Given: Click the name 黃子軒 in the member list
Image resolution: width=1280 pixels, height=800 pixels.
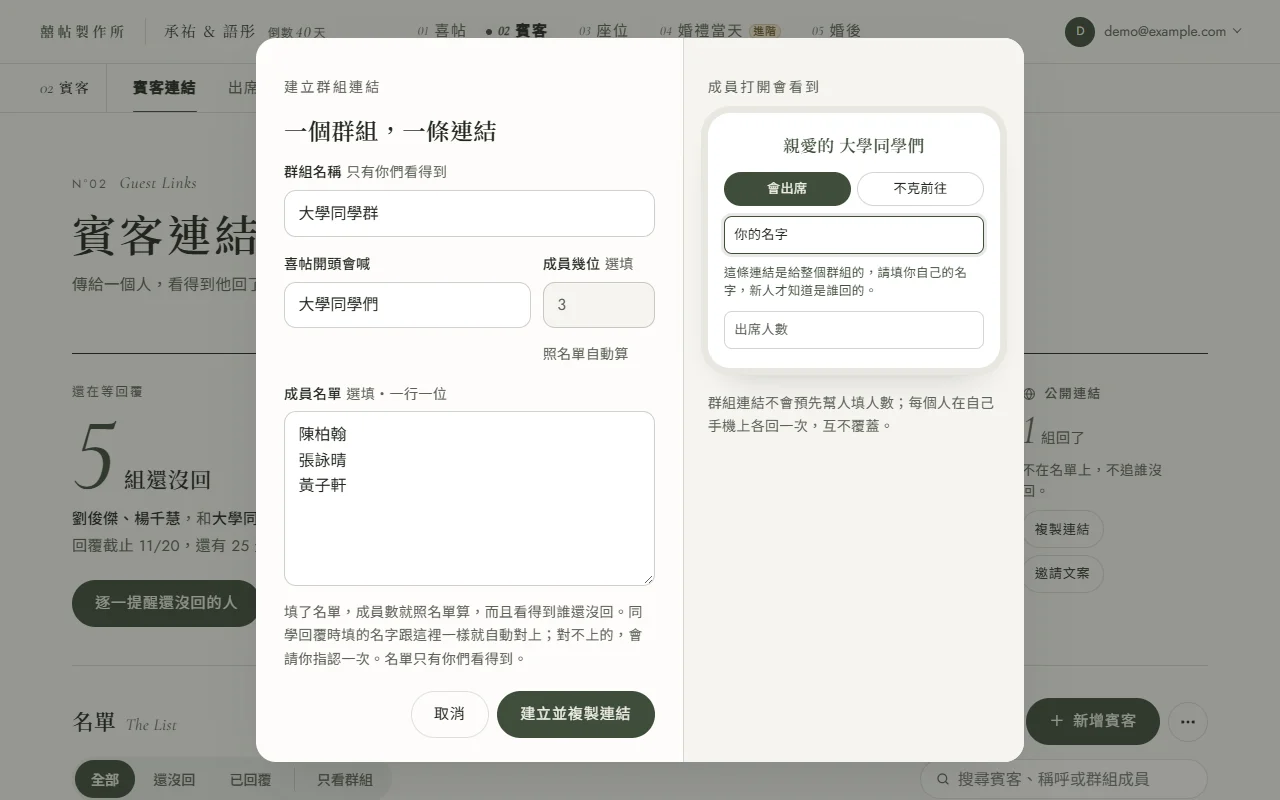Looking at the screenshot, I should pyautogui.click(x=323, y=486).
